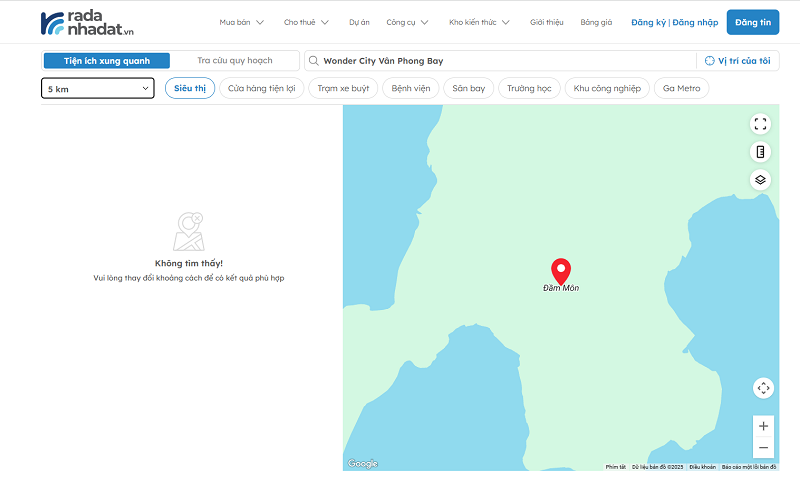
Task: Click Báo cáo một lỗi bản đồ link
Action: click(x=748, y=467)
